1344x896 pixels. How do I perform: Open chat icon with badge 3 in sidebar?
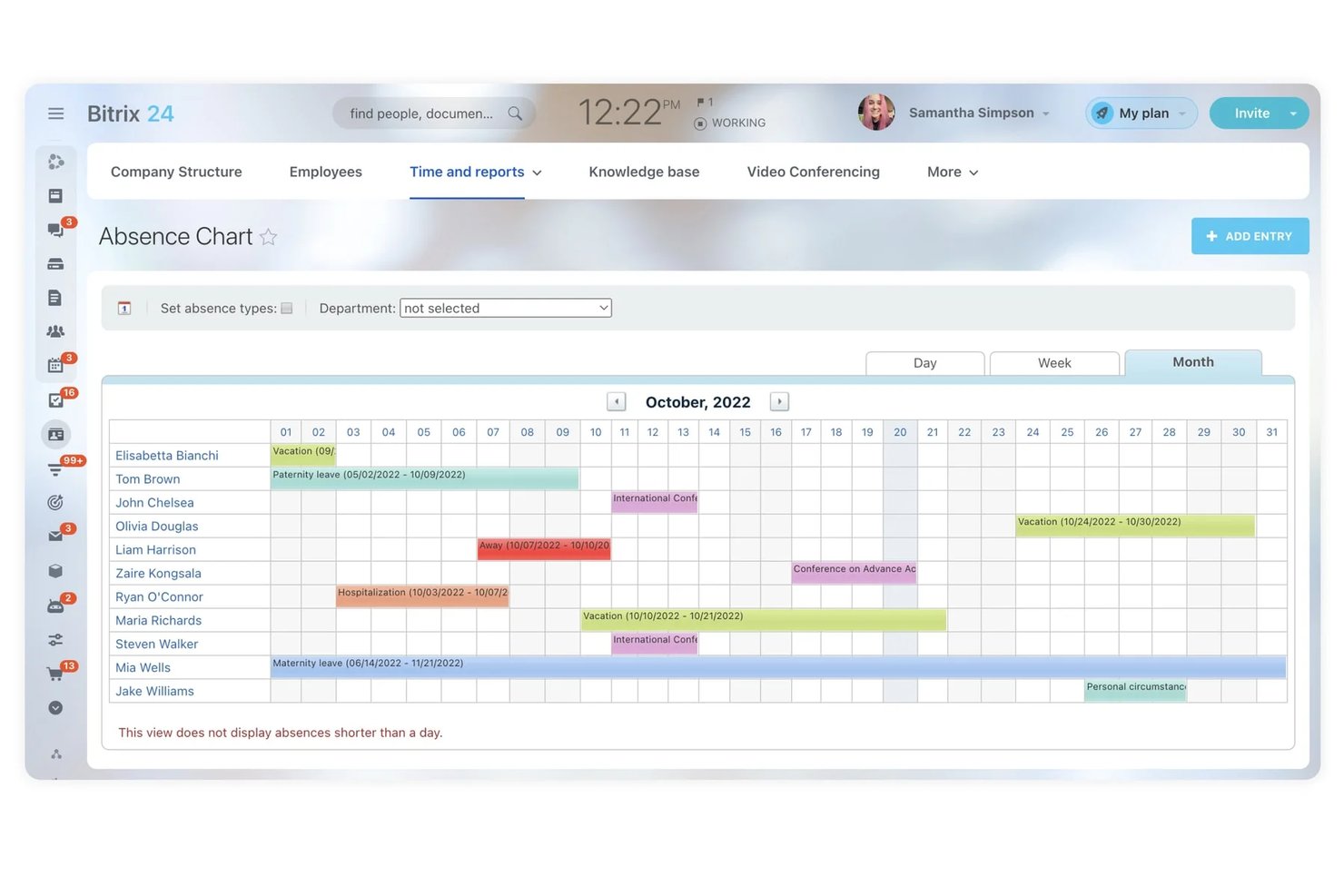click(56, 230)
